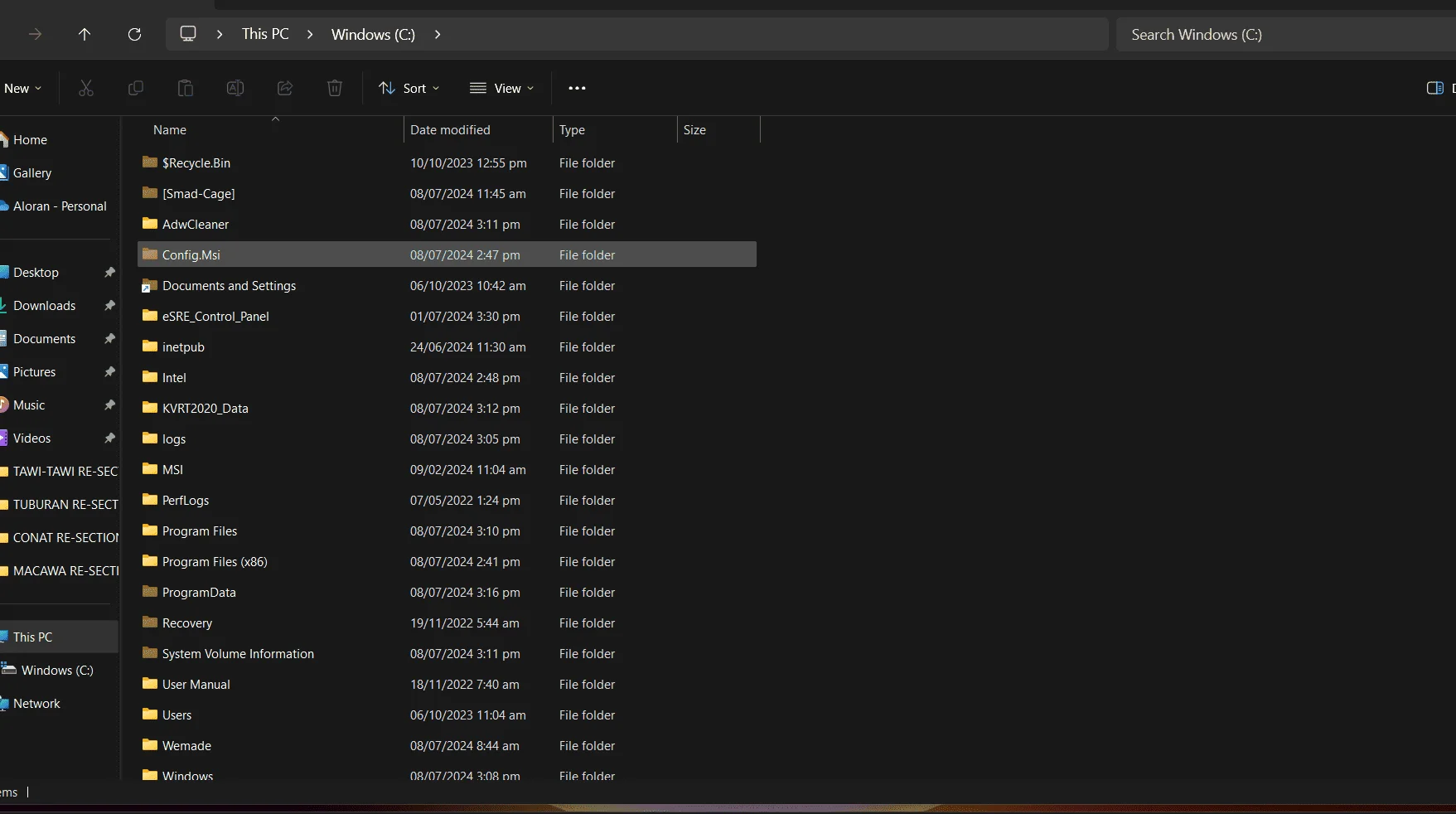1456x814 pixels.
Task: Select Desktop in quick access
Action: tap(36, 273)
